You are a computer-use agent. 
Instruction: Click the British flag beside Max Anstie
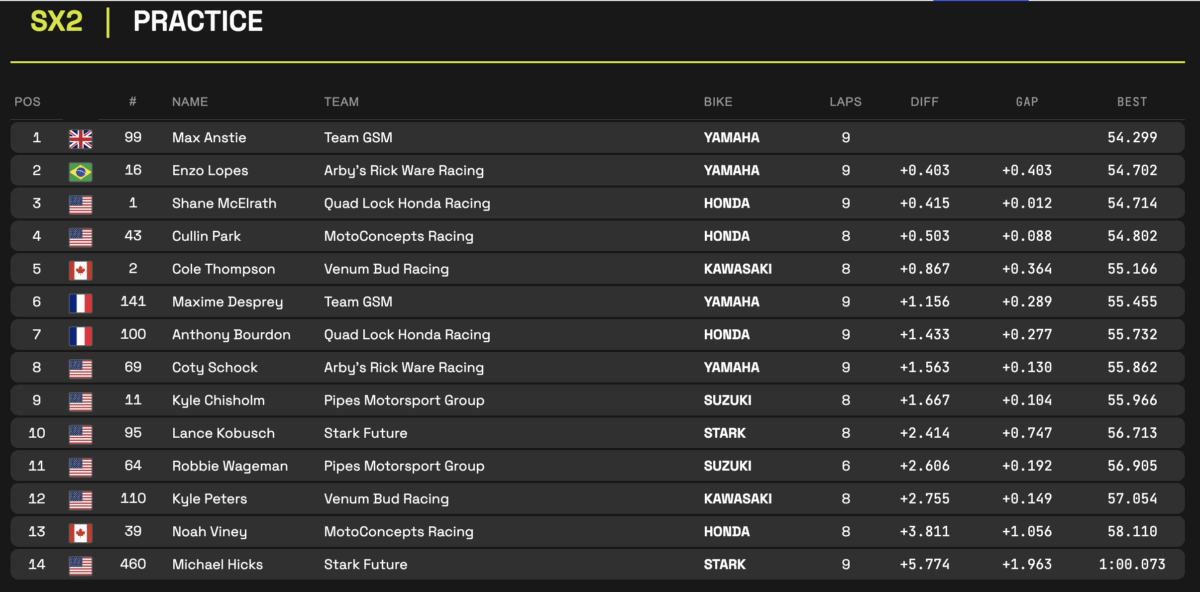pos(80,138)
